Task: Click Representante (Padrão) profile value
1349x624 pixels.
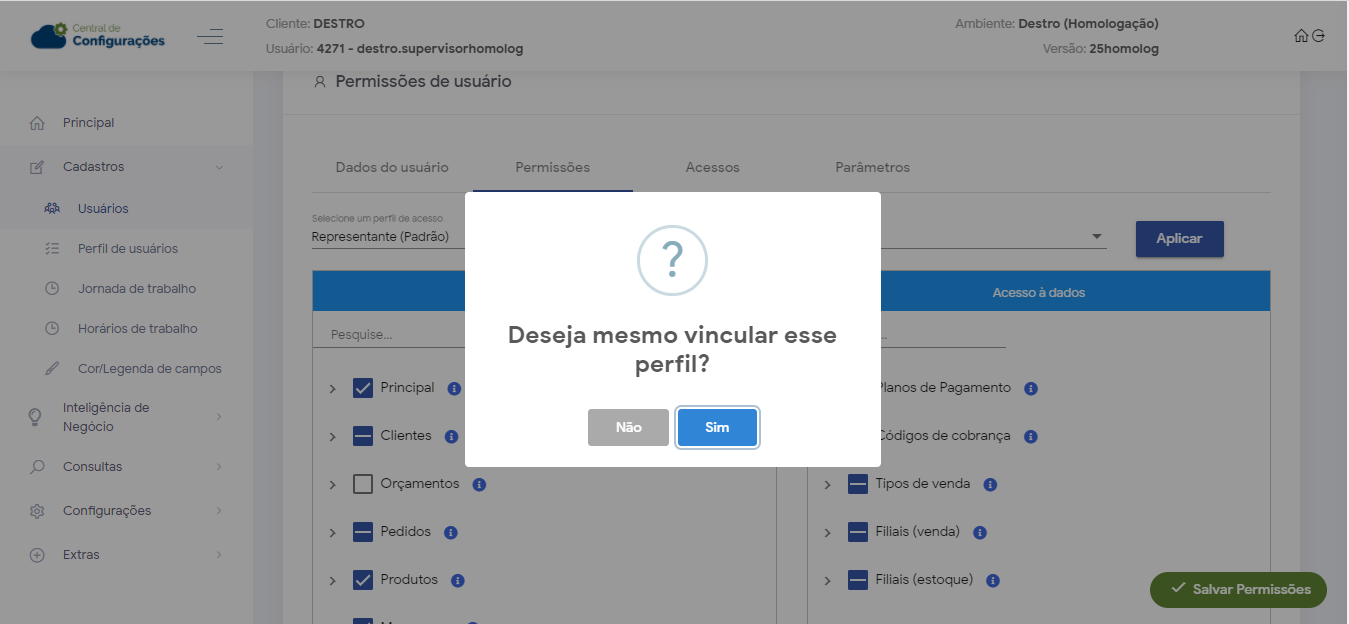Action: coord(380,237)
